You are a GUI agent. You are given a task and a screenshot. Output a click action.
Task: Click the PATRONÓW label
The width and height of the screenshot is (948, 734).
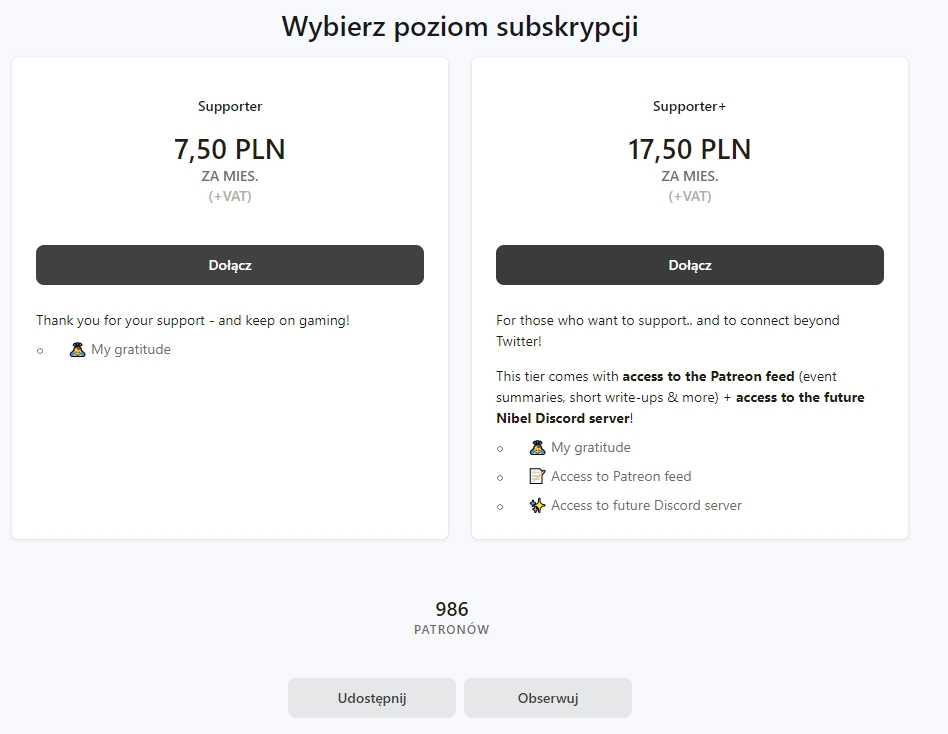pyautogui.click(x=452, y=630)
